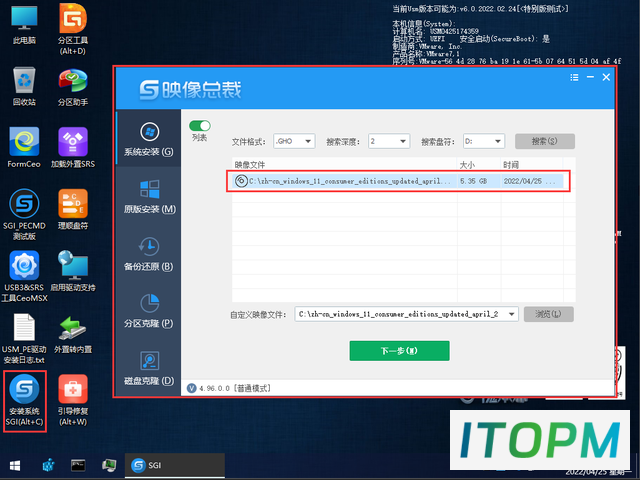Open 磁盘克隆 (D) sidebar tab

pos(149,367)
